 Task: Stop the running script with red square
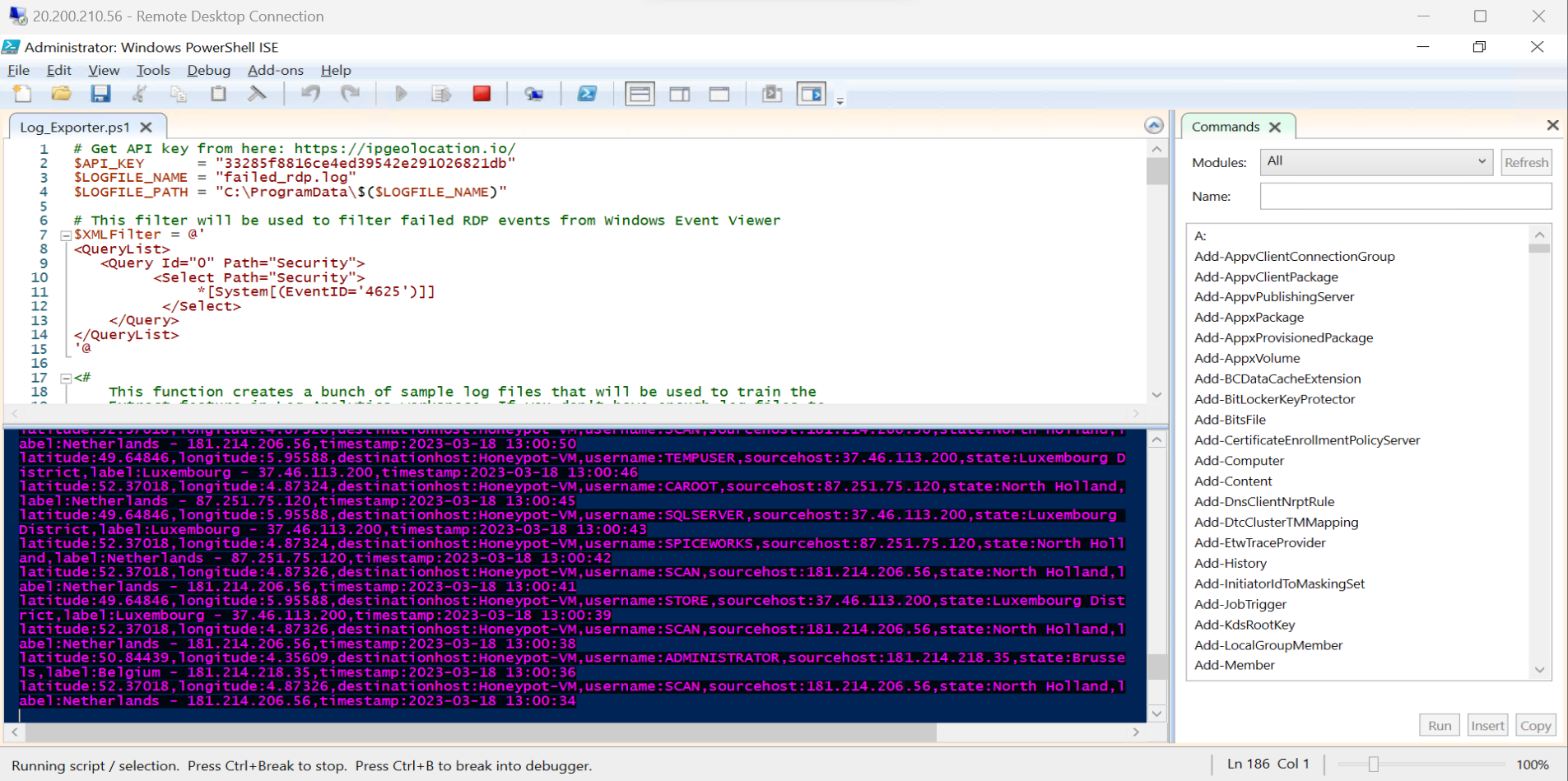pos(482,94)
